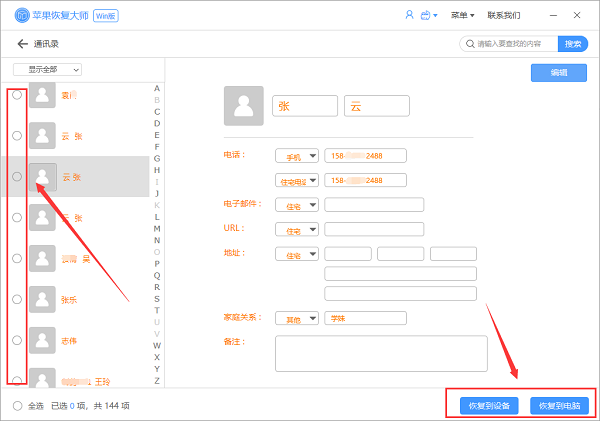Minimize the application window
Viewport: 600px width, 421px height.
(x=553, y=15)
